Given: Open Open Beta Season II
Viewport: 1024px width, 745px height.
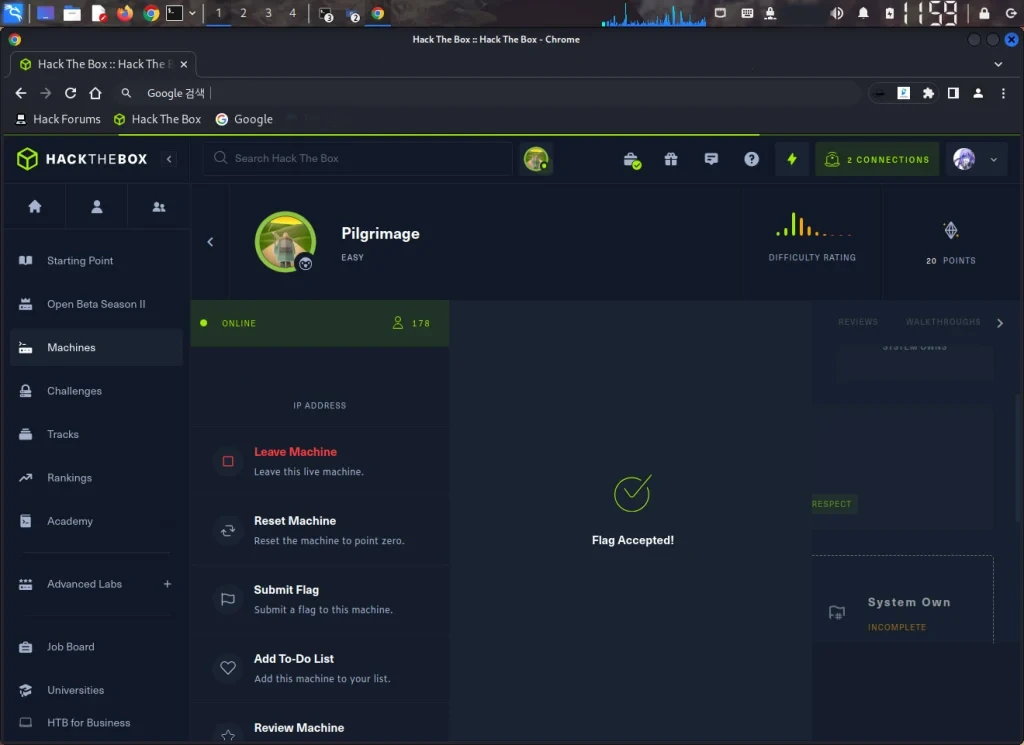Looking at the screenshot, I should pos(96,304).
